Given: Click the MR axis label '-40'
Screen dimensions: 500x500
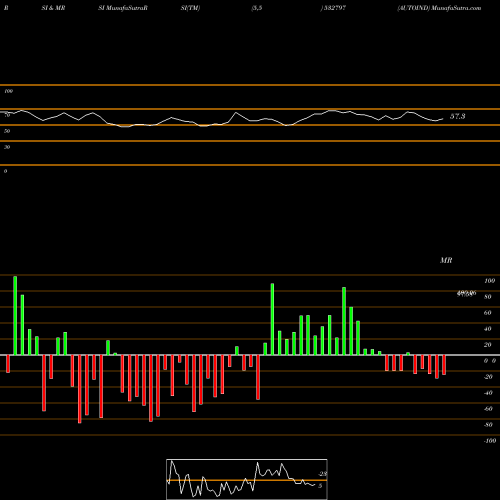Looking at the screenshot, I should point(488,393).
